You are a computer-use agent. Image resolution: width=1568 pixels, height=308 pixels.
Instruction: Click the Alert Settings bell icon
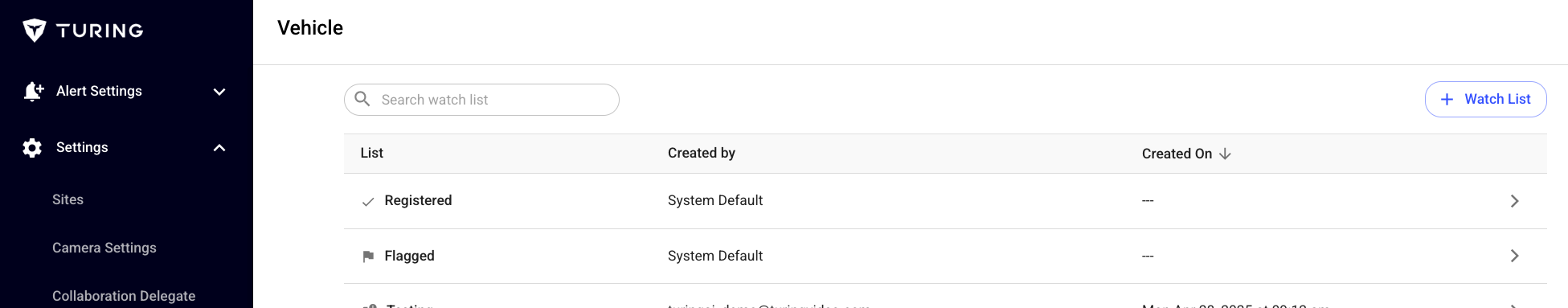click(x=33, y=92)
